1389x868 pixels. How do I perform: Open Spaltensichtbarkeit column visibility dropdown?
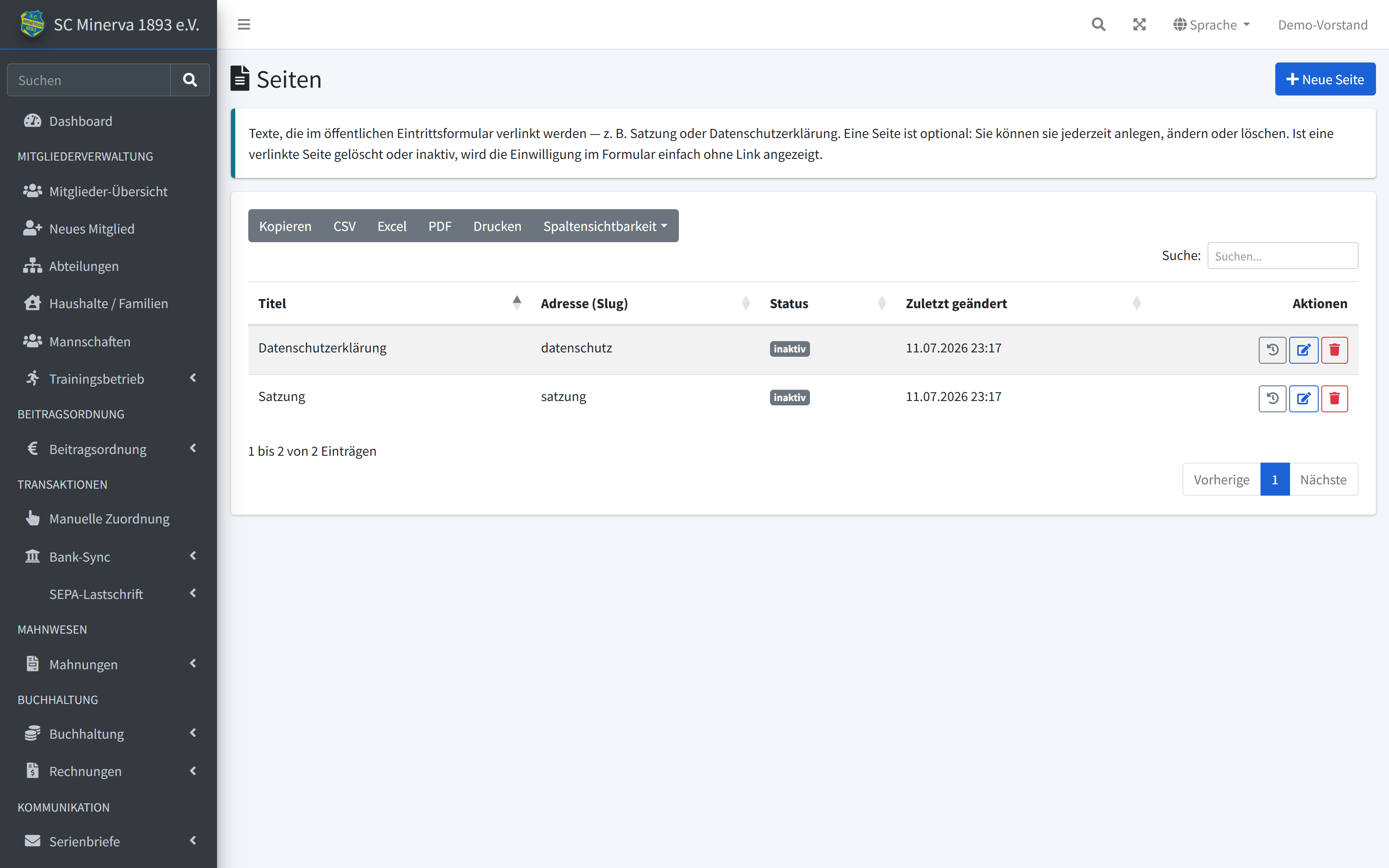click(x=605, y=226)
